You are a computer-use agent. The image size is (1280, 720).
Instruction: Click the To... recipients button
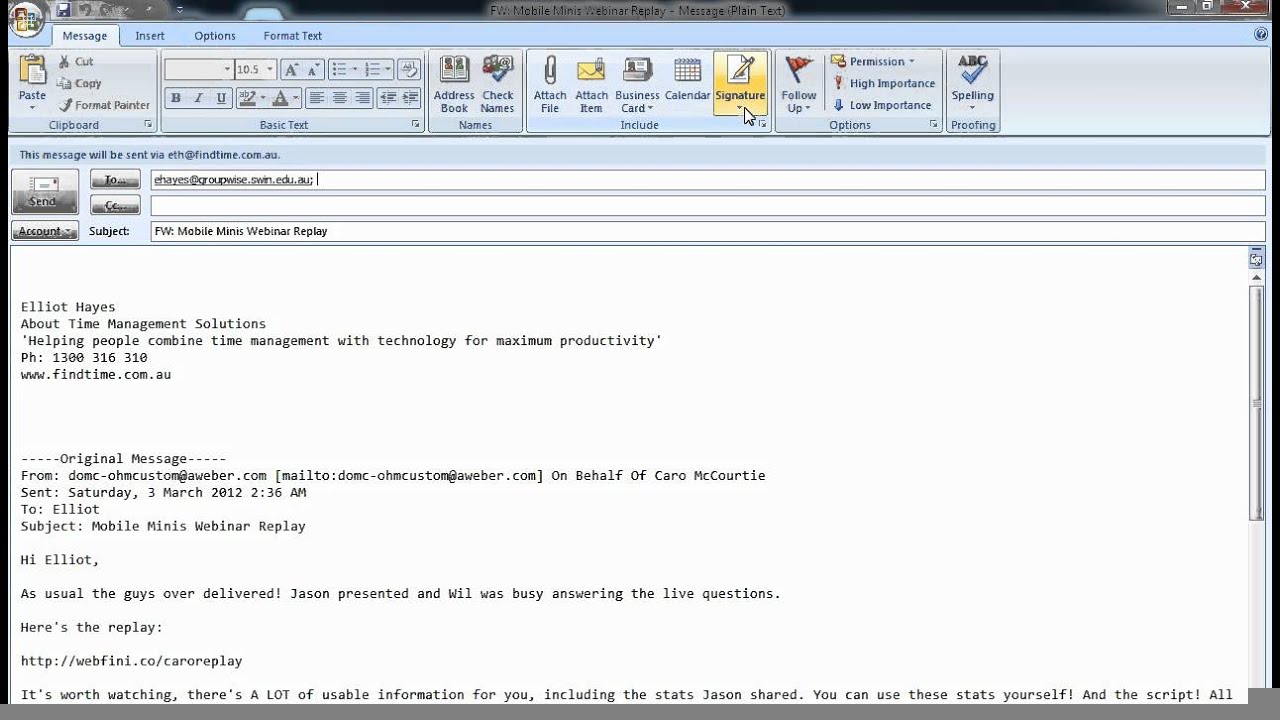(115, 180)
